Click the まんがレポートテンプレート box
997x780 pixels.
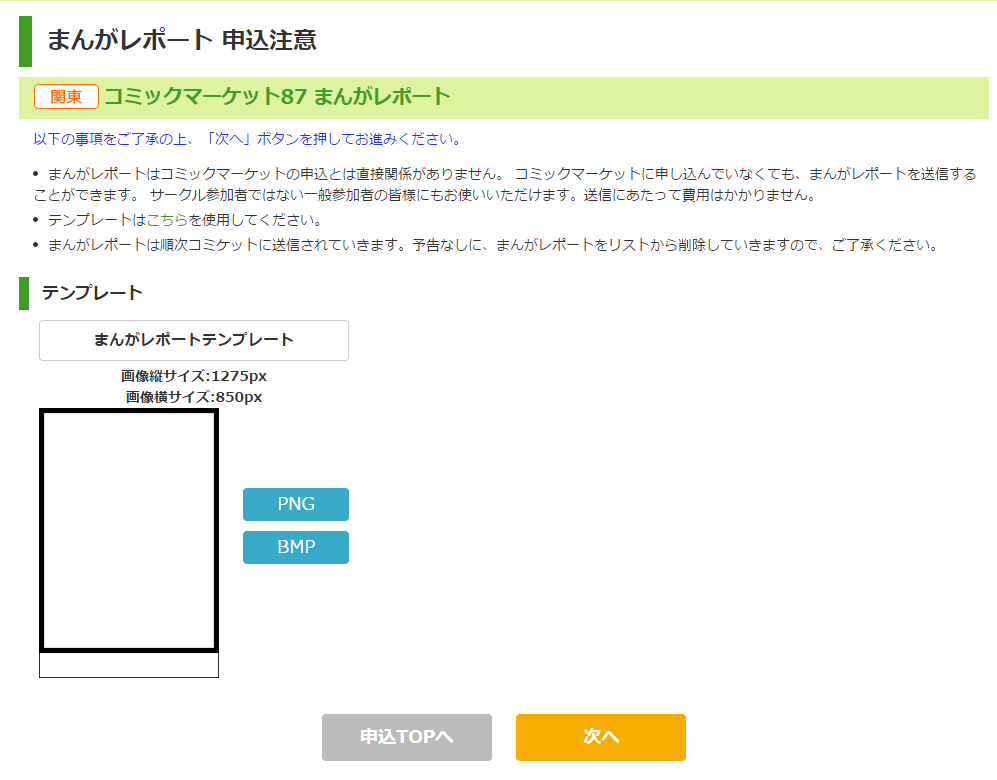(194, 340)
